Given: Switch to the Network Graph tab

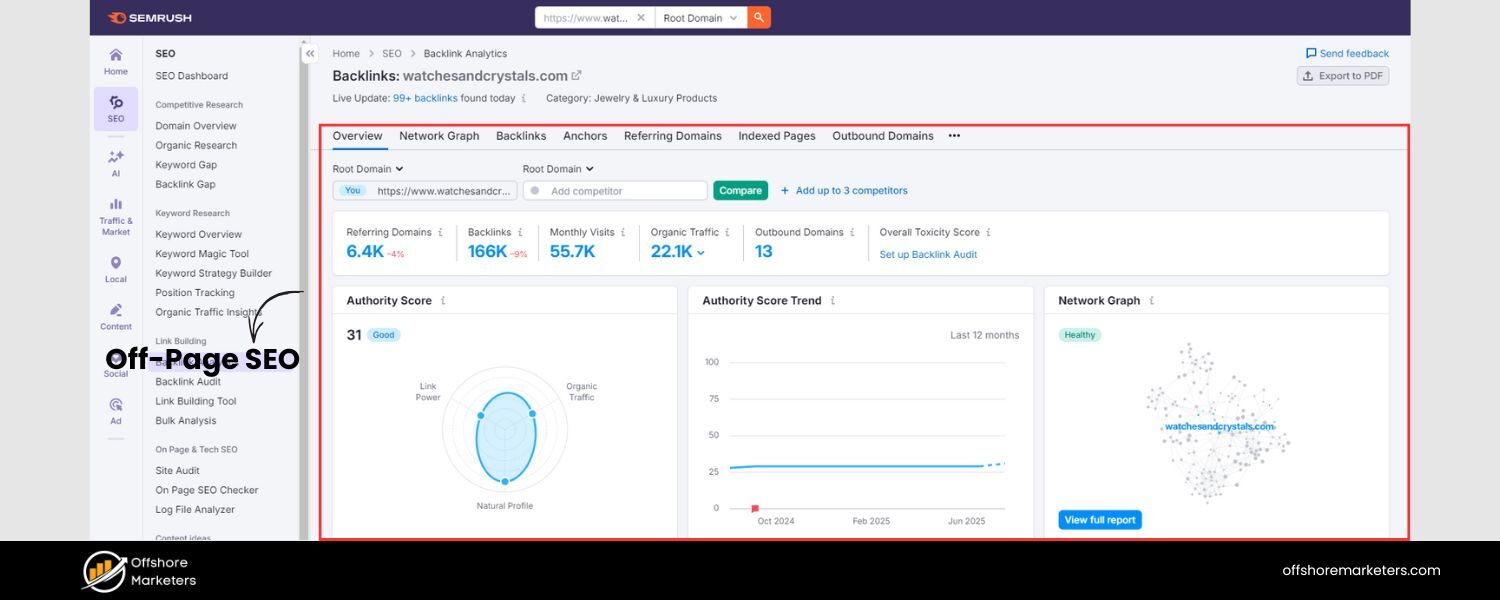Looking at the screenshot, I should click(439, 136).
